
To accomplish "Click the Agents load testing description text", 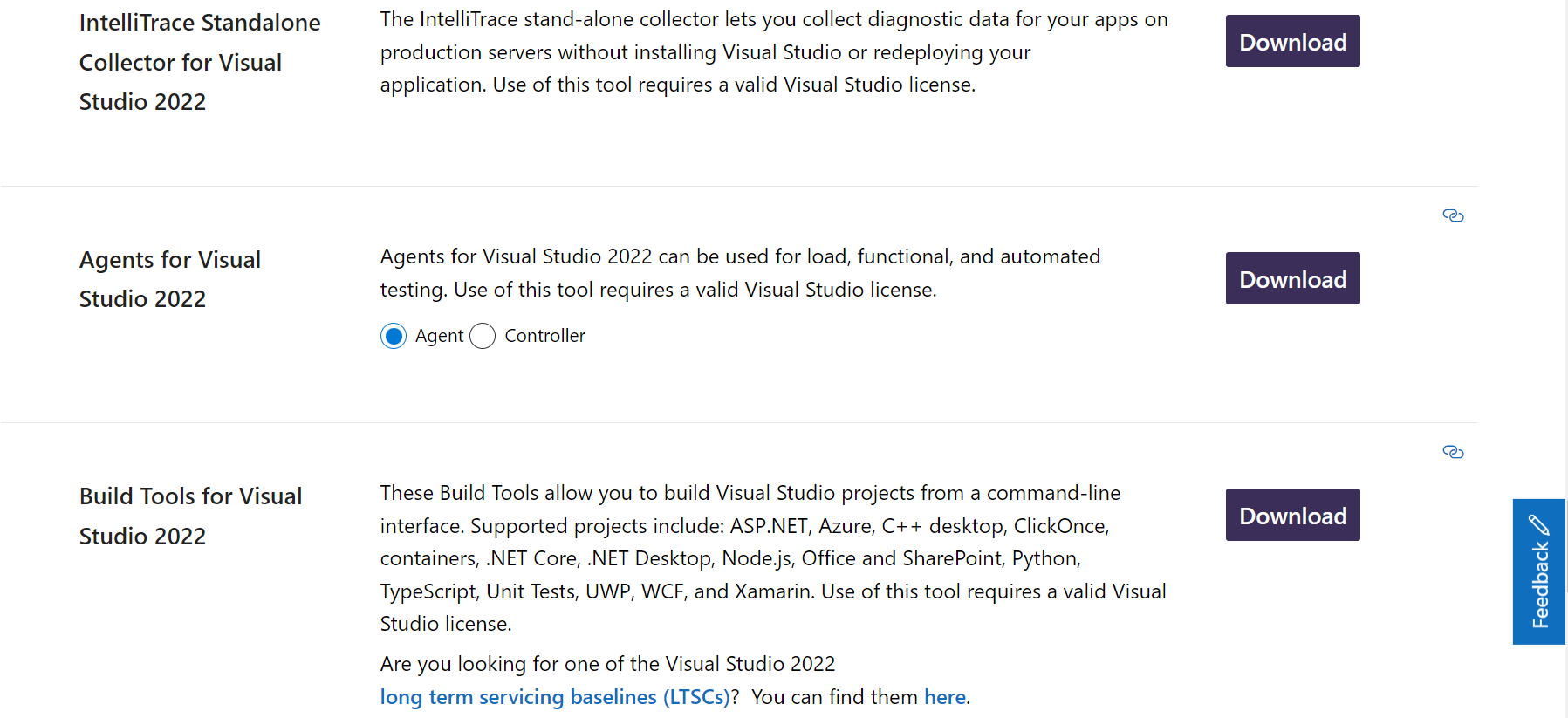I will click(740, 273).
